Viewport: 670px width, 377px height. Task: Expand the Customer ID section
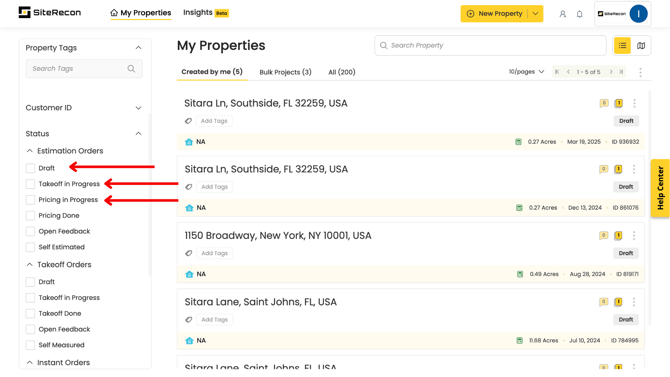(138, 108)
